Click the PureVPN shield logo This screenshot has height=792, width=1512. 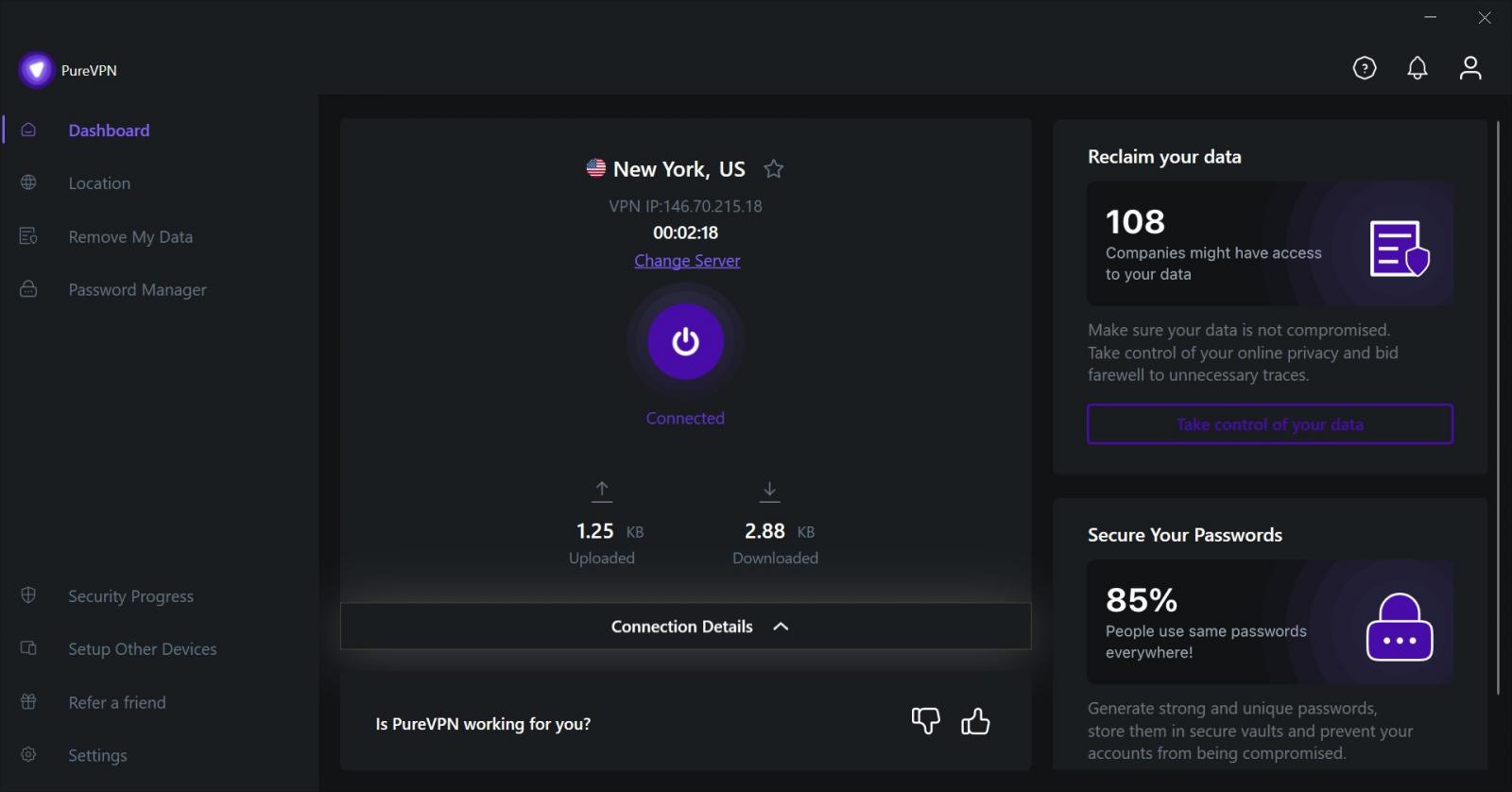pyautogui.click(x=36, y=70)
